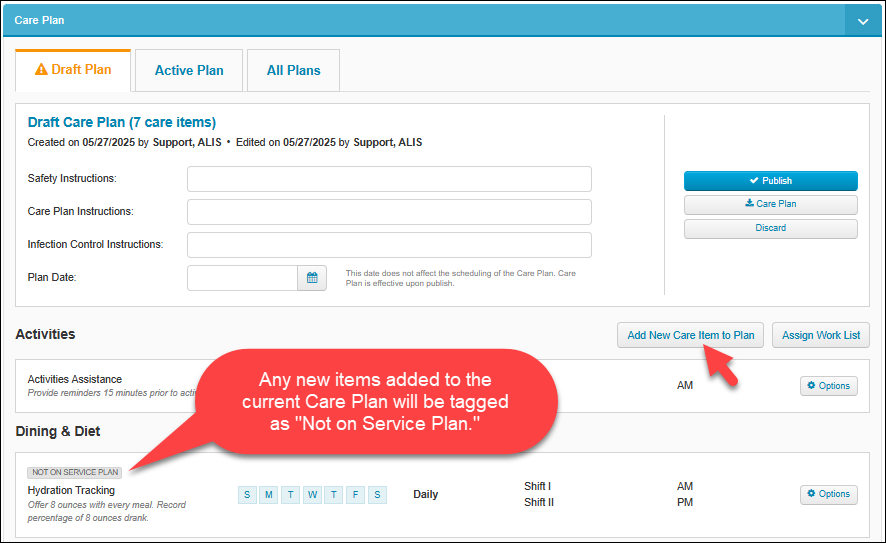Open the Draft Care Plan (7 care items) heading
This screenshot has height=543, width=886.
point(121,122)
